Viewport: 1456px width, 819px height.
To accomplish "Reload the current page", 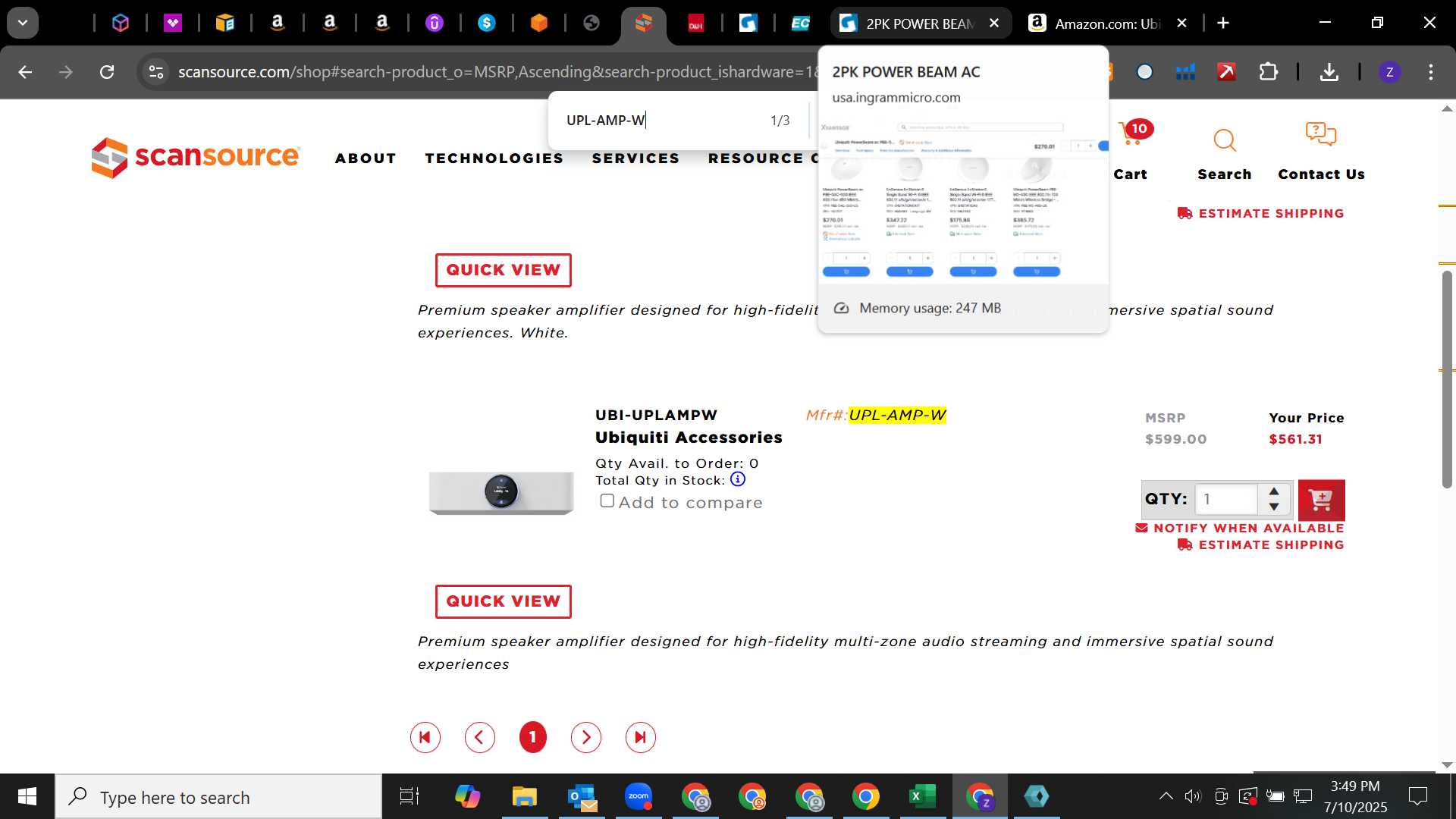I will [107, 72].
